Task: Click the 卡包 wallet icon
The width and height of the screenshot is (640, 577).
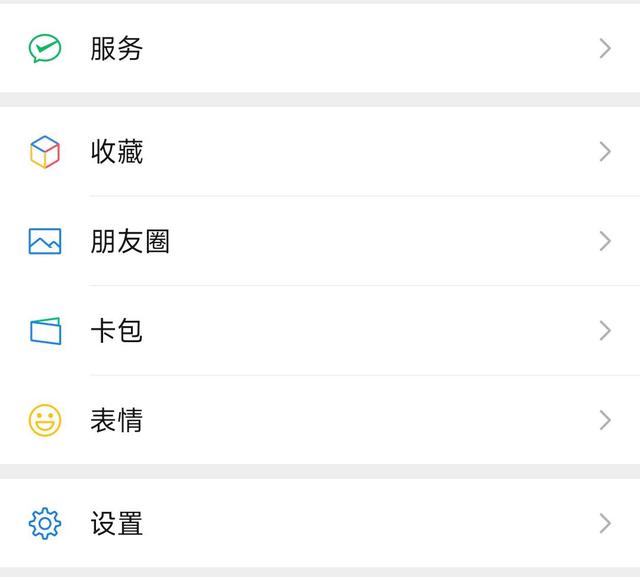Action: [x=46, y=331]
